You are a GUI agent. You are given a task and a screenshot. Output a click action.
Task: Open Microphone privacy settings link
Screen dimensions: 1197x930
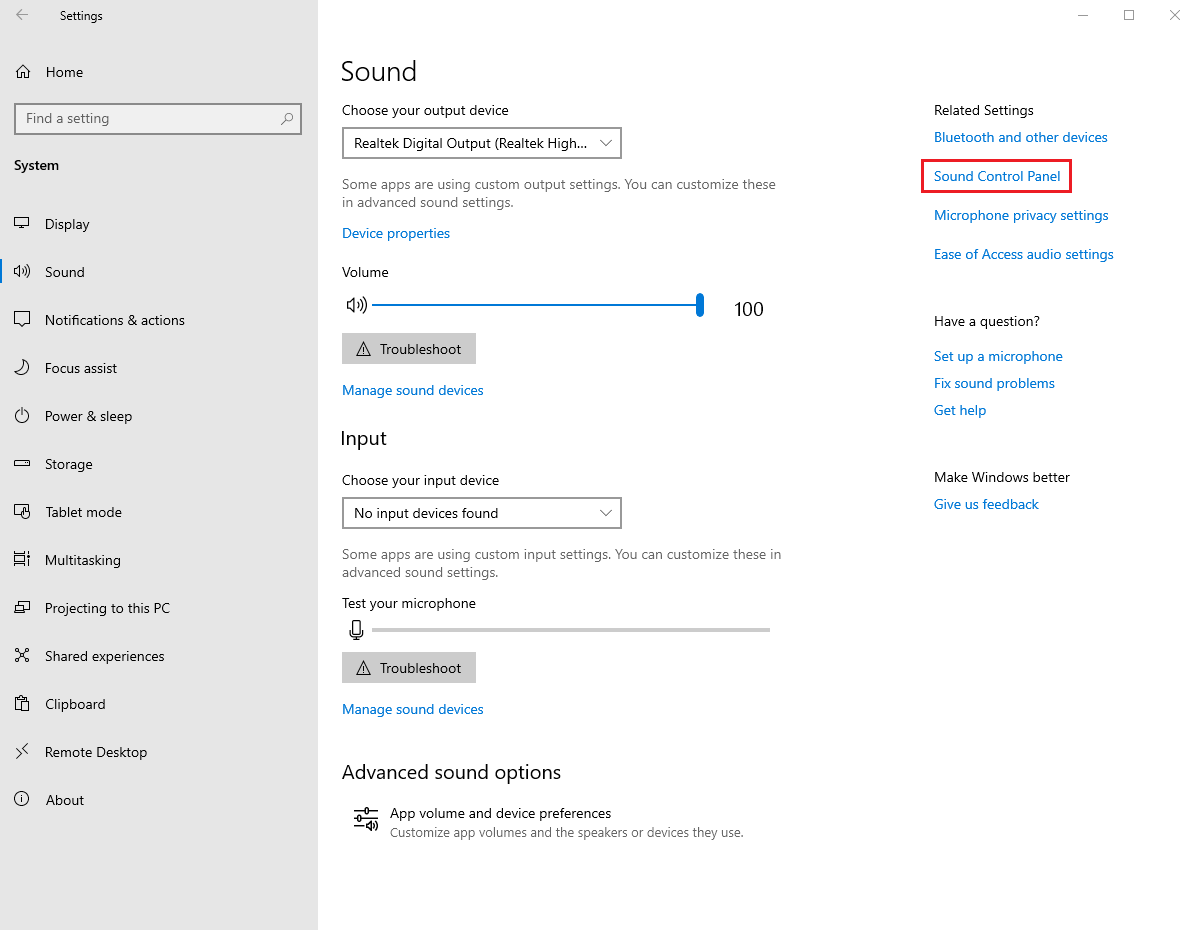[x=1020, y=215]
